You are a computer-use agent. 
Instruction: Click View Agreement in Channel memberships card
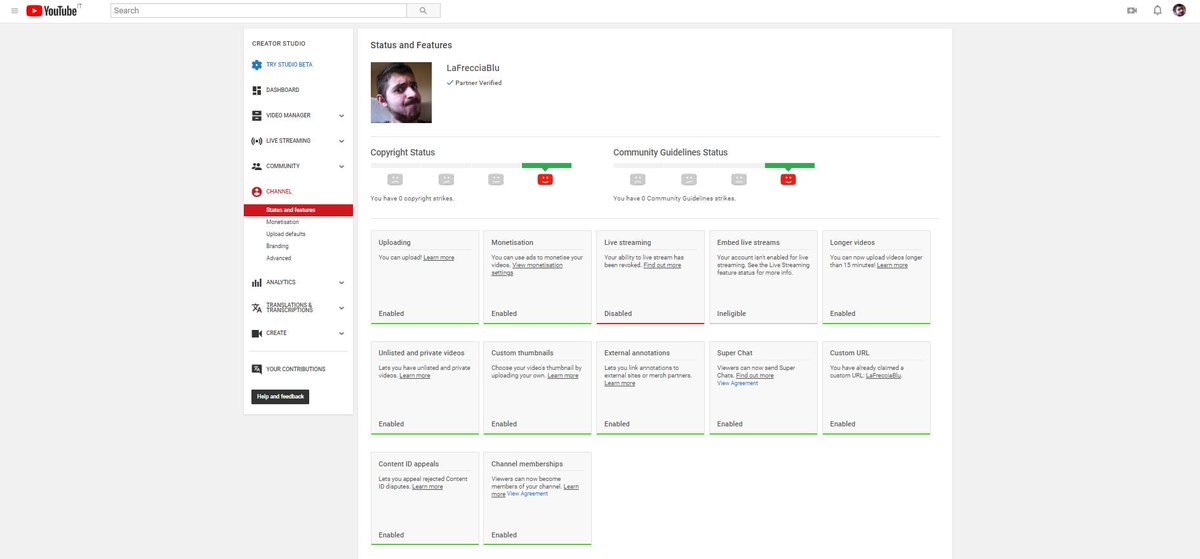[527, 494]
